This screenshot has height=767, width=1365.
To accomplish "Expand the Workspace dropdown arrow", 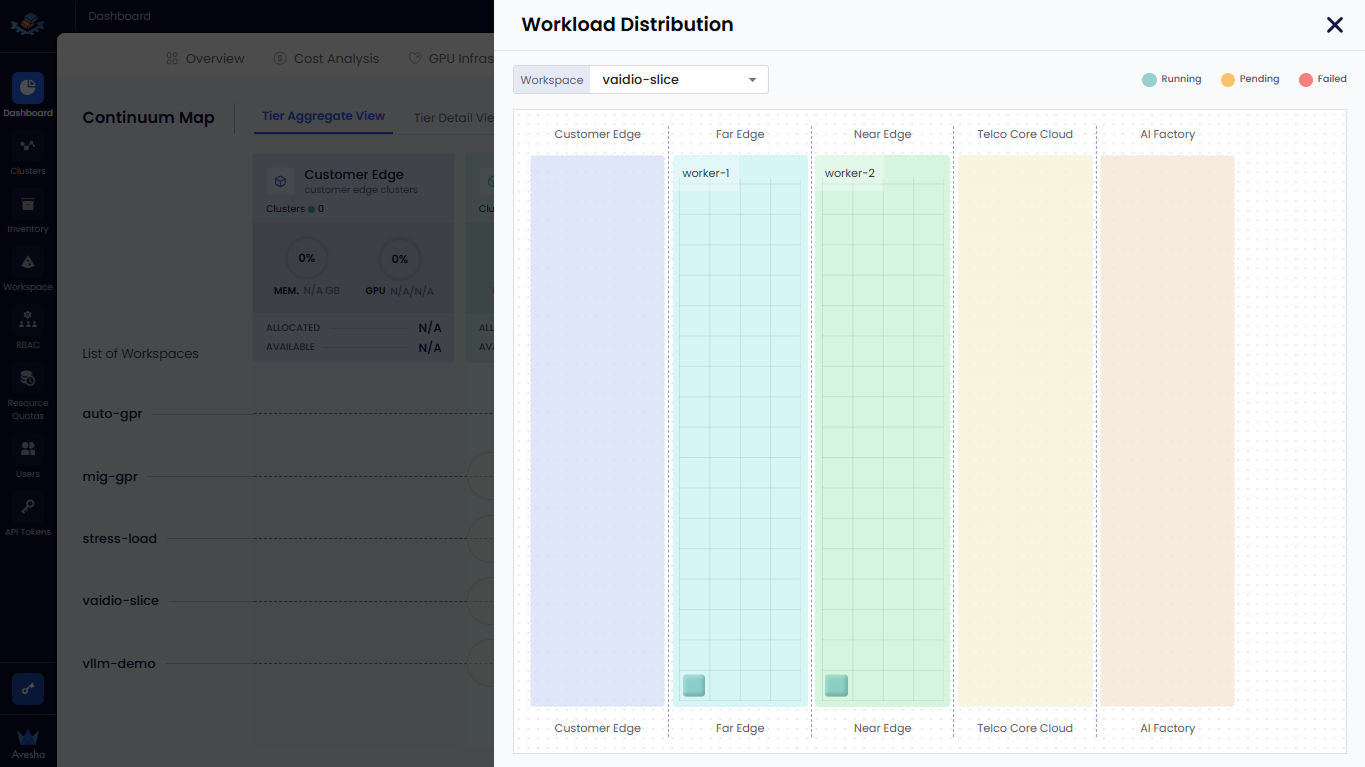I will pos(752,80).
